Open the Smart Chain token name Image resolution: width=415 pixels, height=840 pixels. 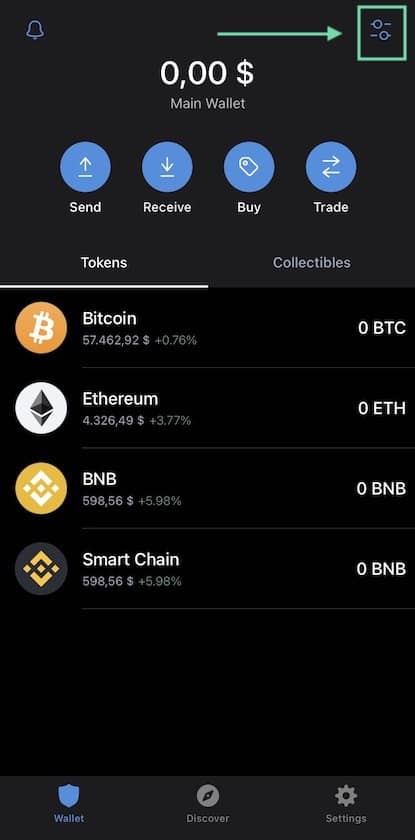pyautogui.click(x=131, y=560)
